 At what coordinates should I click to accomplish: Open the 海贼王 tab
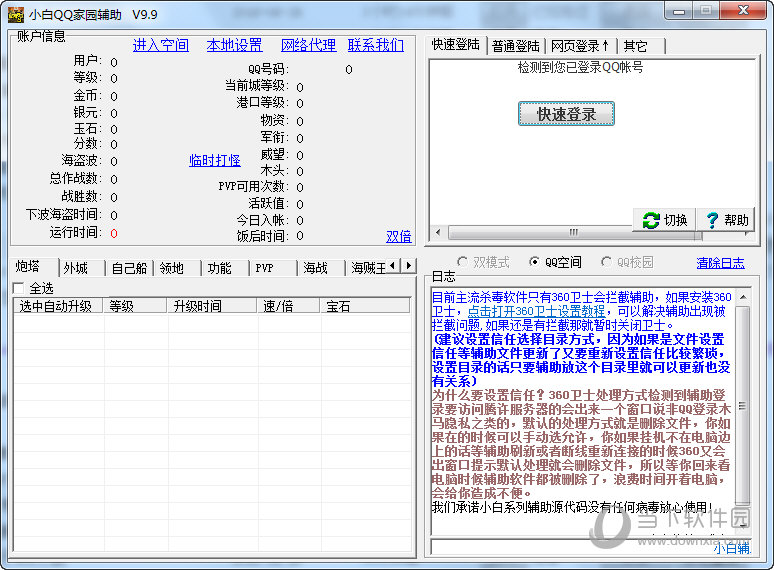pyautogui.click(x=368, y=268)
